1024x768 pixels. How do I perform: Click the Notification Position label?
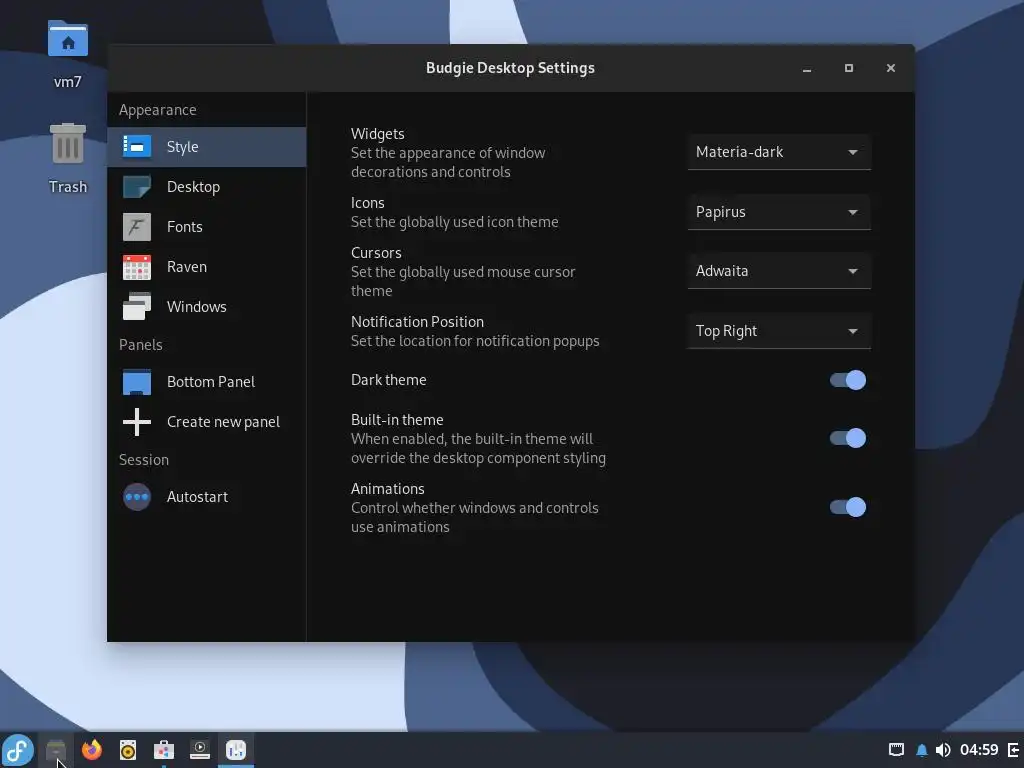417,322
